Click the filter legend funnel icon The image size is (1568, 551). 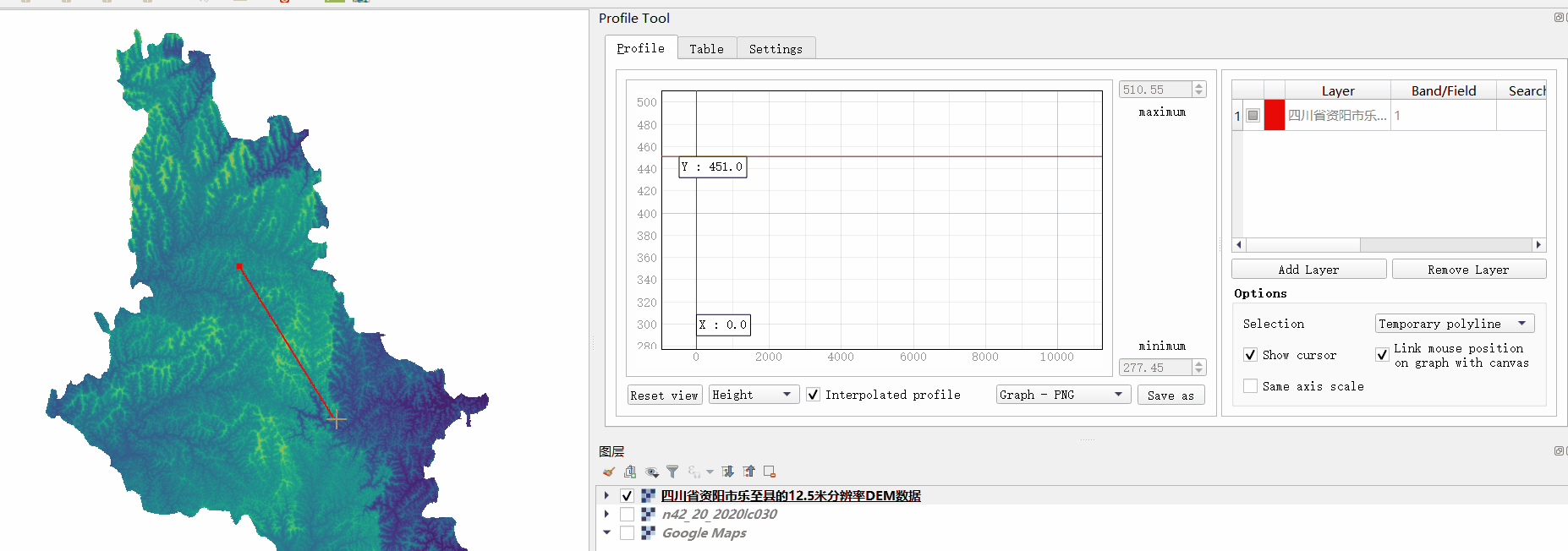click(672, 472)
